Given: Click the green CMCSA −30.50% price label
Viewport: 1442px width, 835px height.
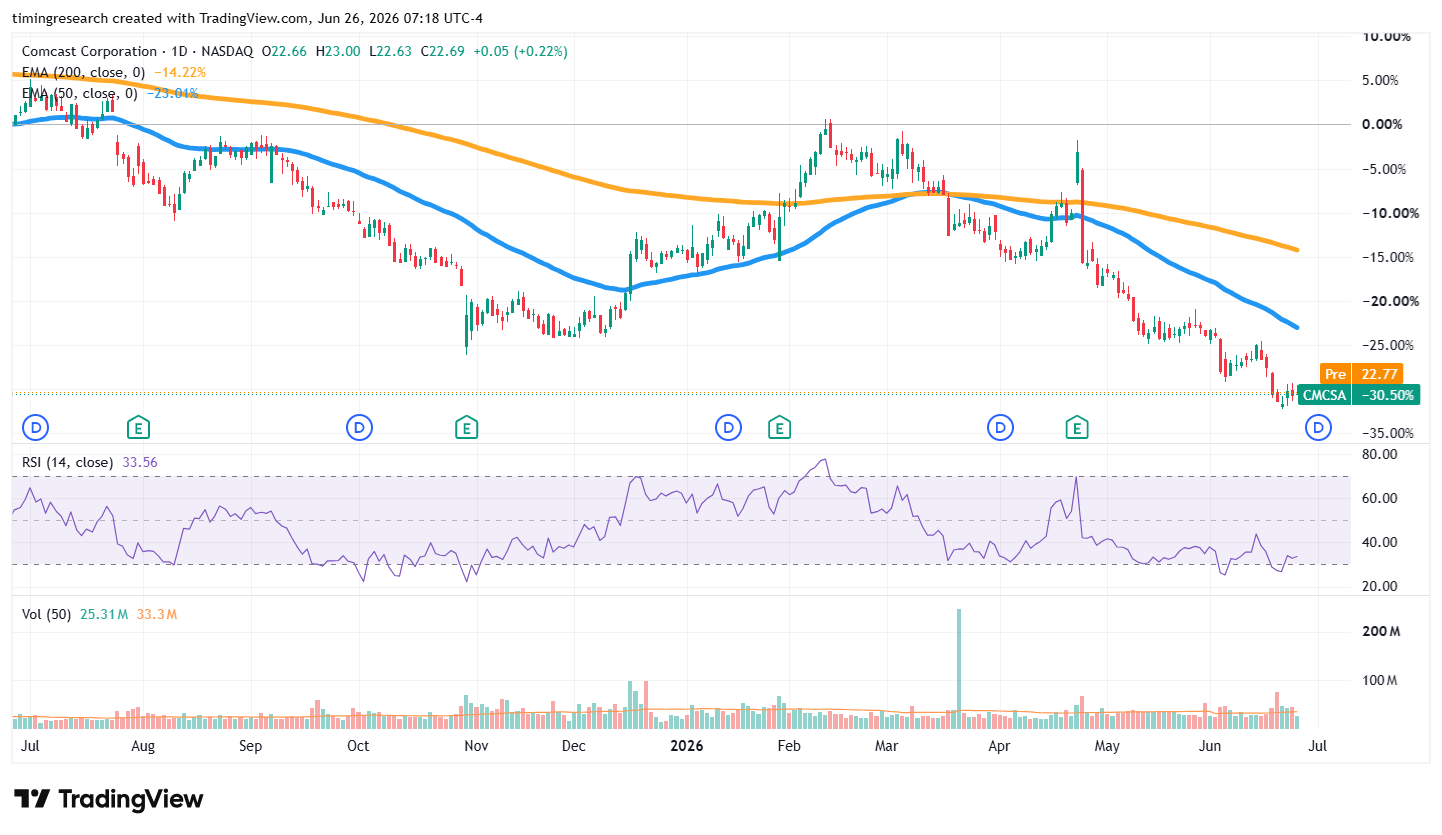Looking at the screenshot, I should tap(1359, 395).
